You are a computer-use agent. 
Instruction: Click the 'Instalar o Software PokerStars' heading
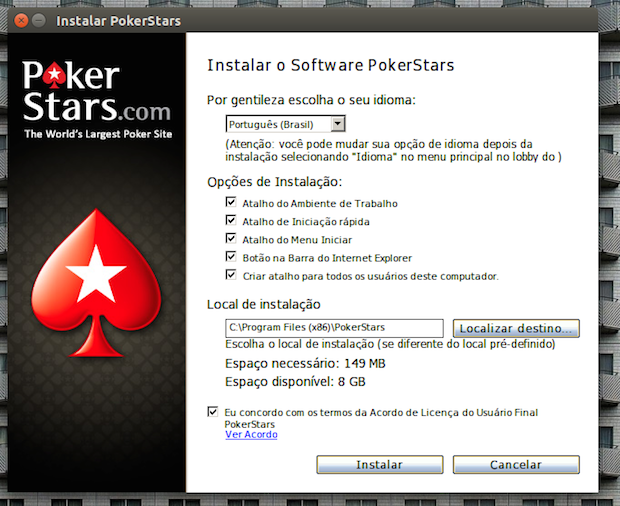click(331, 66)
